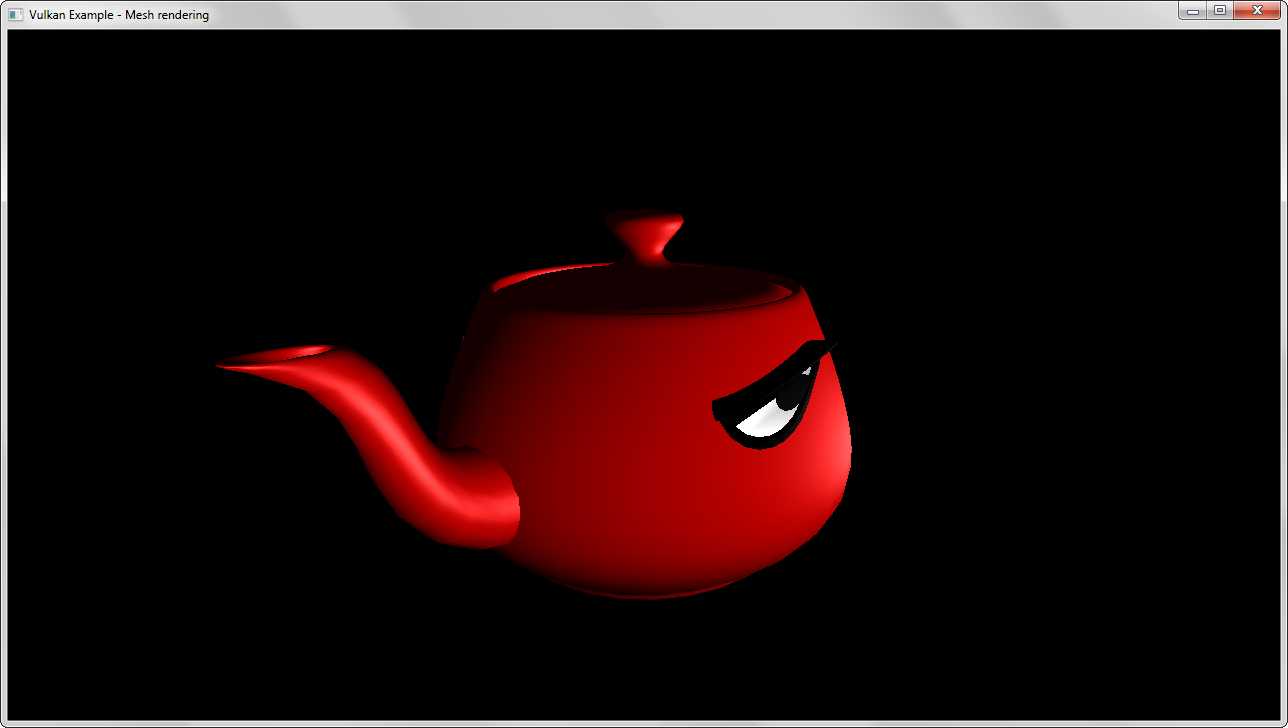This screenshot has width=1288, height=728.
Task: Click the 'Vulkan Example - Mesh rendering' title text
Action: (x=119, y=15)
